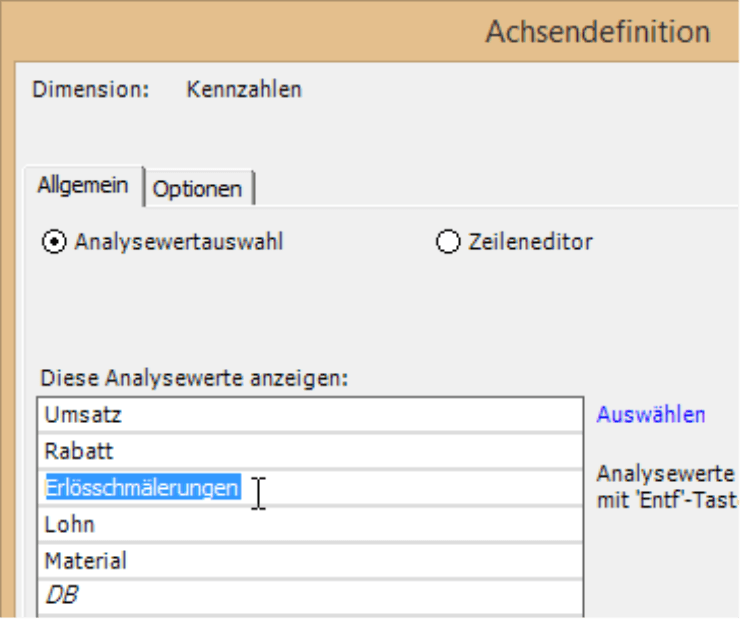Switch to the Optionen tab
Viewport: 740px width, 619px height.
point(198,188)
